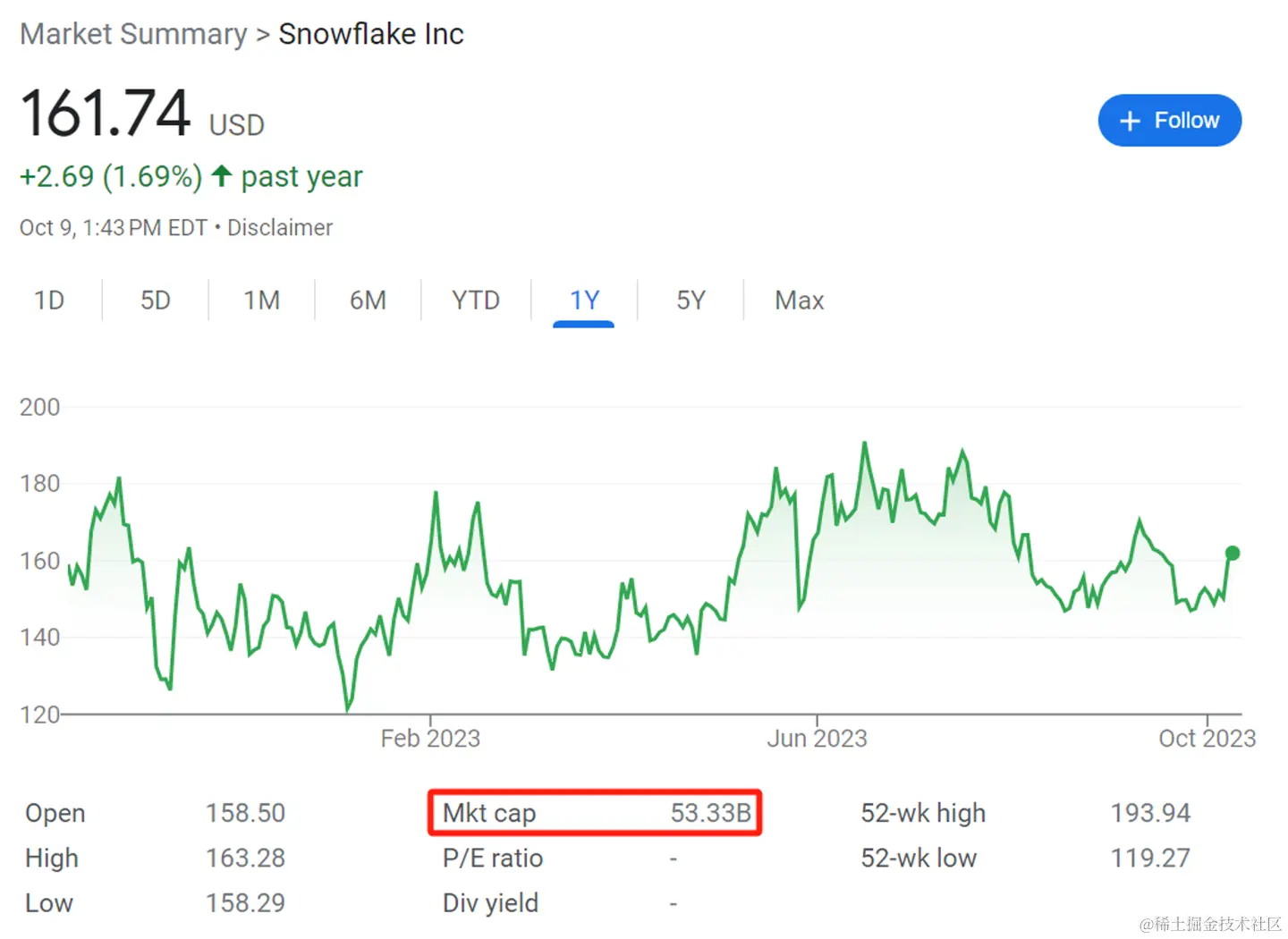Click the Snowflake Inc breadcrumb title
Screen dimensions: 1288x939
[371, 34]
